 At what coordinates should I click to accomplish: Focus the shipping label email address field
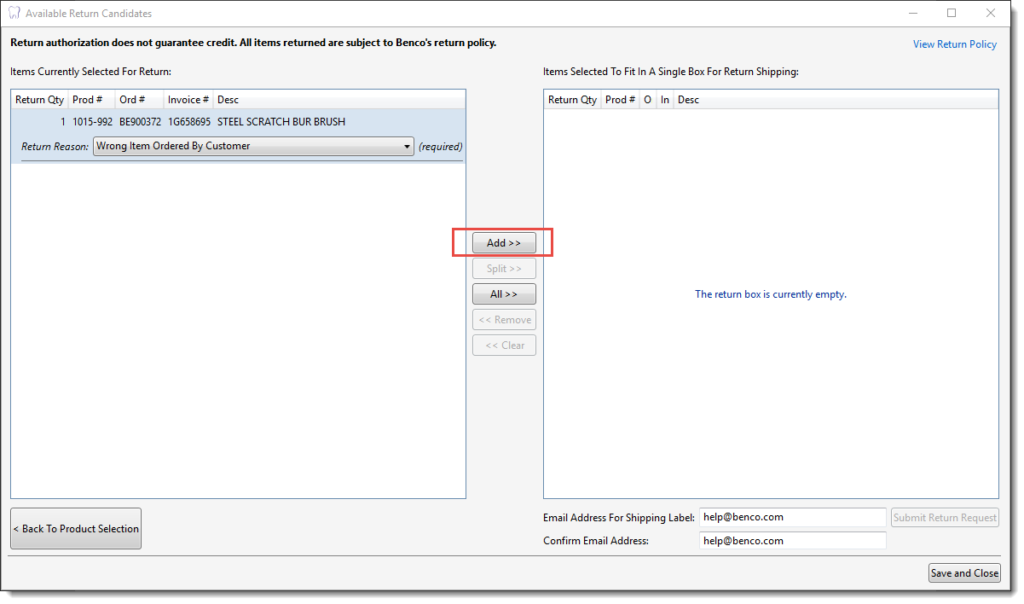(x=792, y=517)
